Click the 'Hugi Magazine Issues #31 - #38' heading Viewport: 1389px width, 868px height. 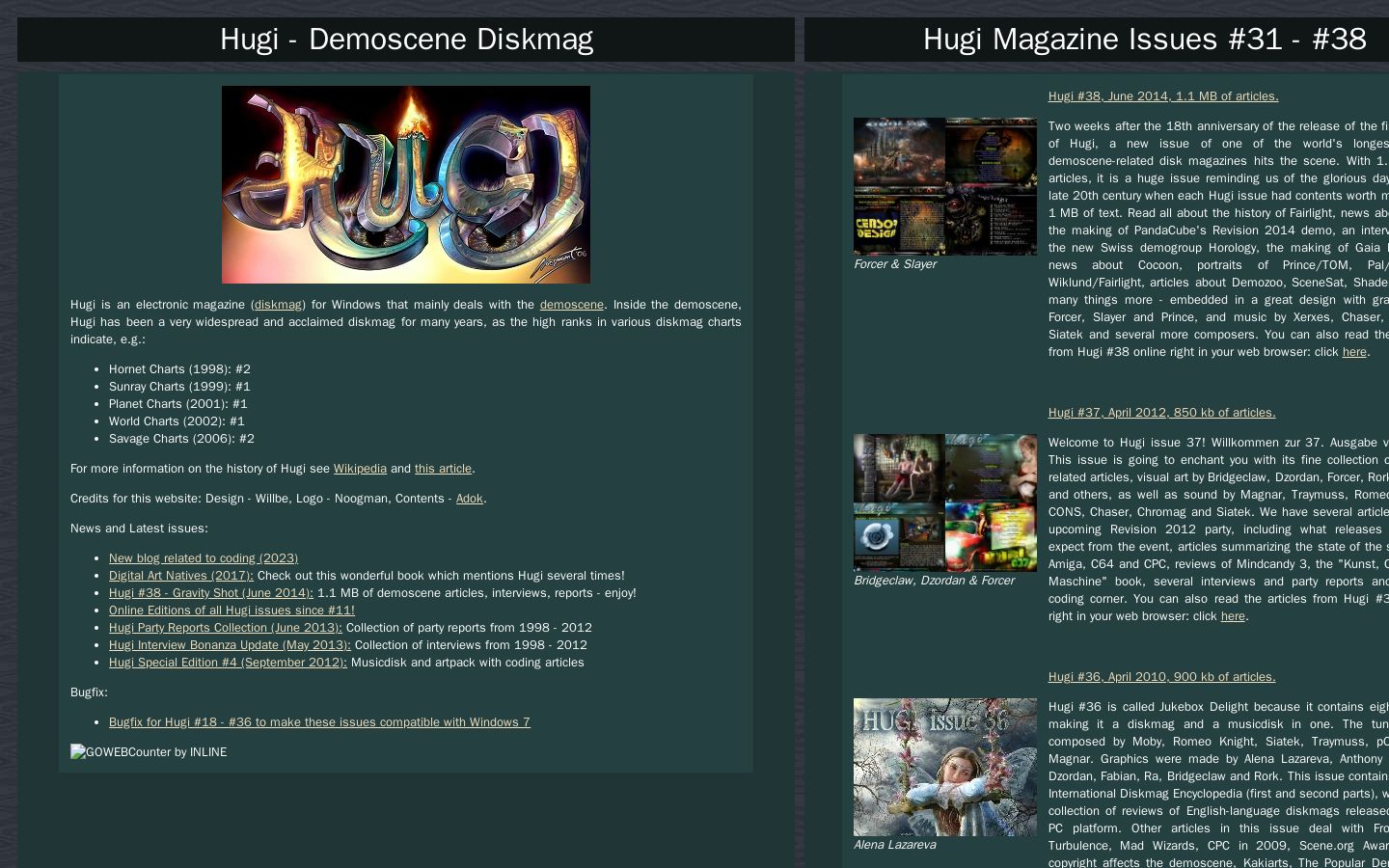(1145, 40)
